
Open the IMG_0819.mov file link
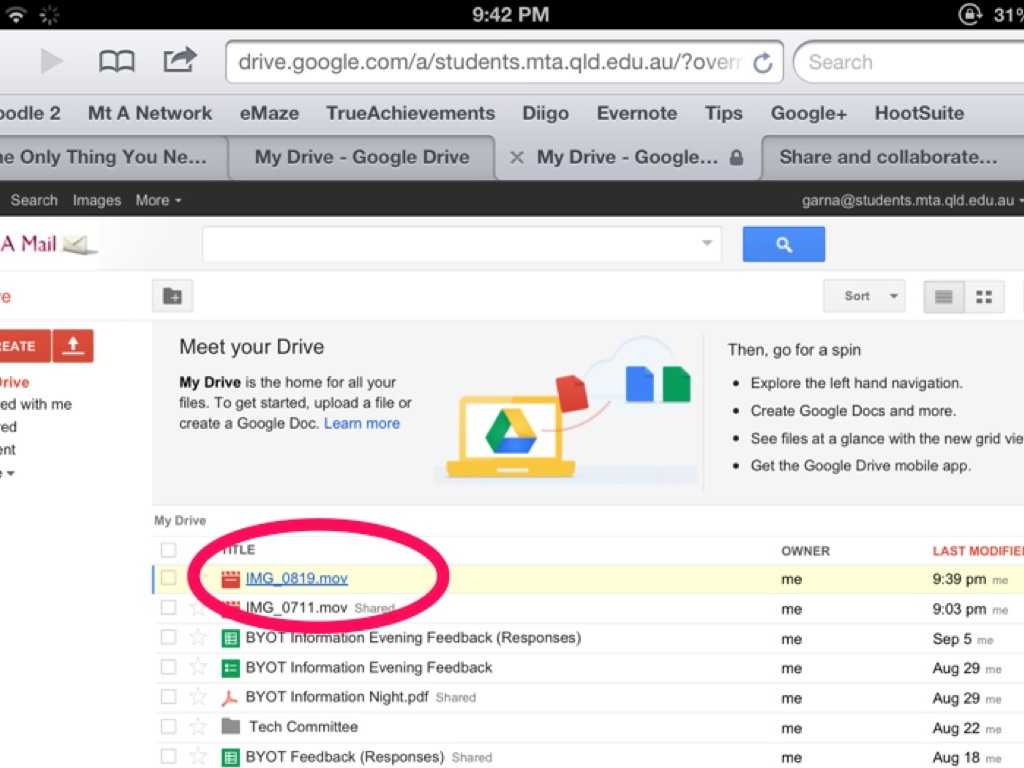point(296,579)
